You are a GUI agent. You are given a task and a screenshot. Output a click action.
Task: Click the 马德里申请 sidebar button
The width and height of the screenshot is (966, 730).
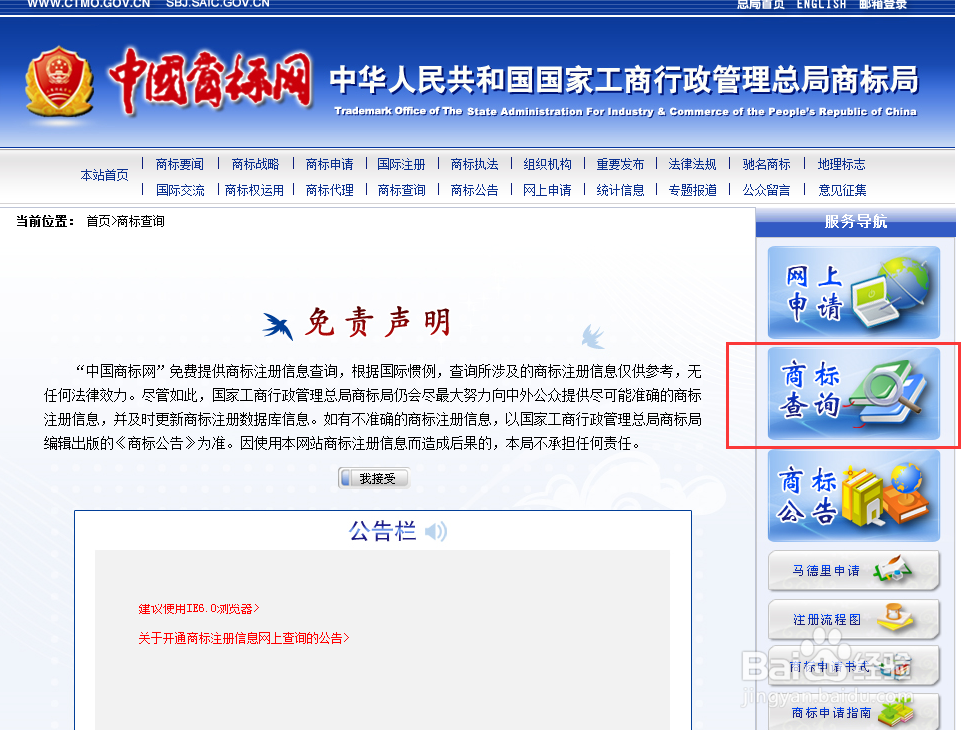(x=854, y=570)
